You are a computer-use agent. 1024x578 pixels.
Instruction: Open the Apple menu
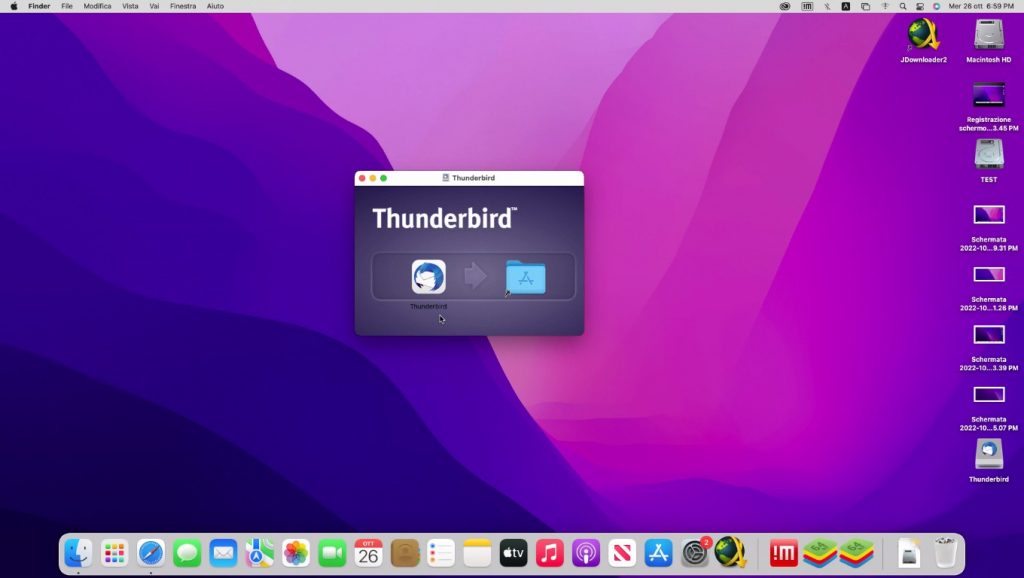click(x=14, y=6)
